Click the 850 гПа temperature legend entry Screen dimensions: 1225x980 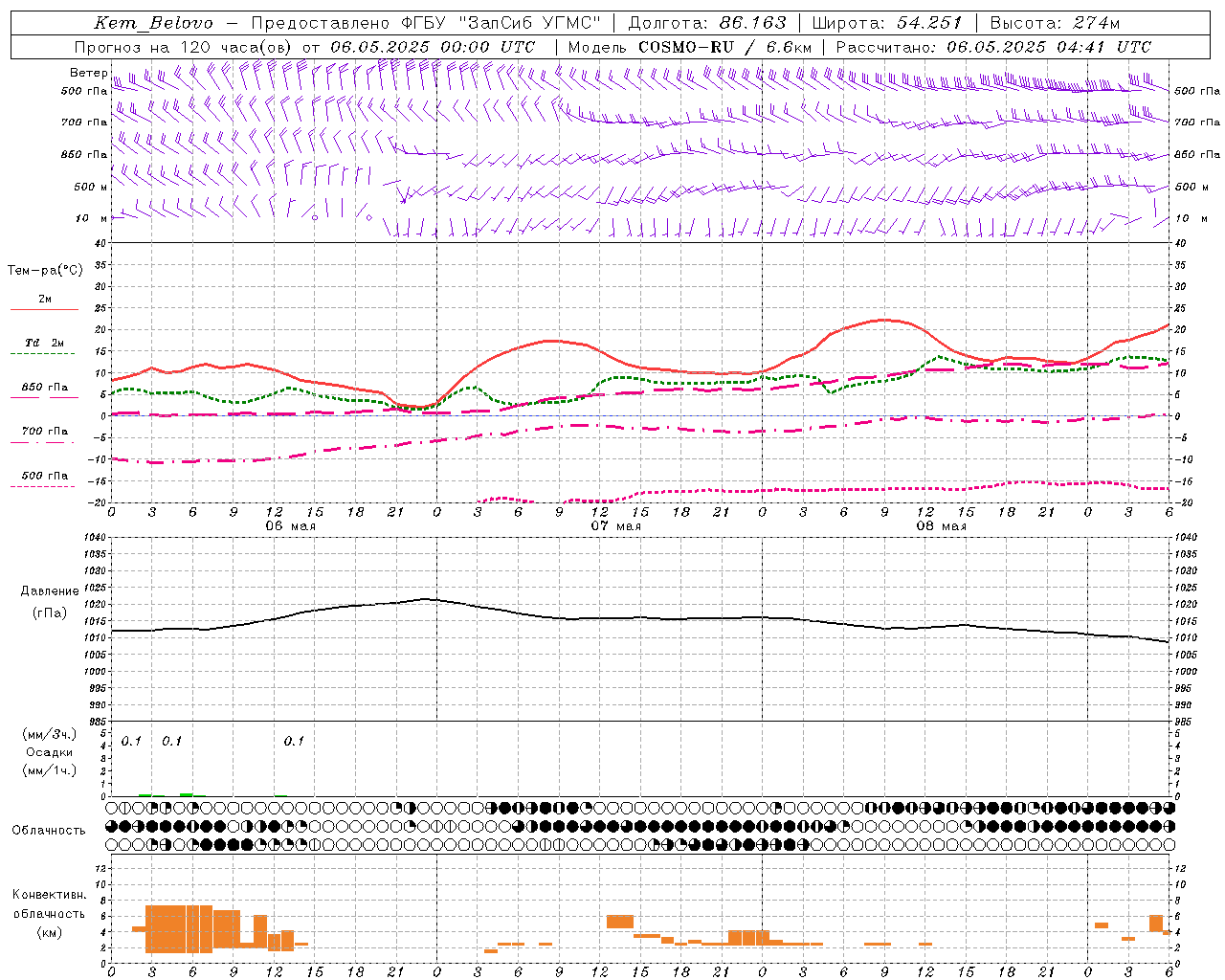pyautogui.click(x=44, y=387)
